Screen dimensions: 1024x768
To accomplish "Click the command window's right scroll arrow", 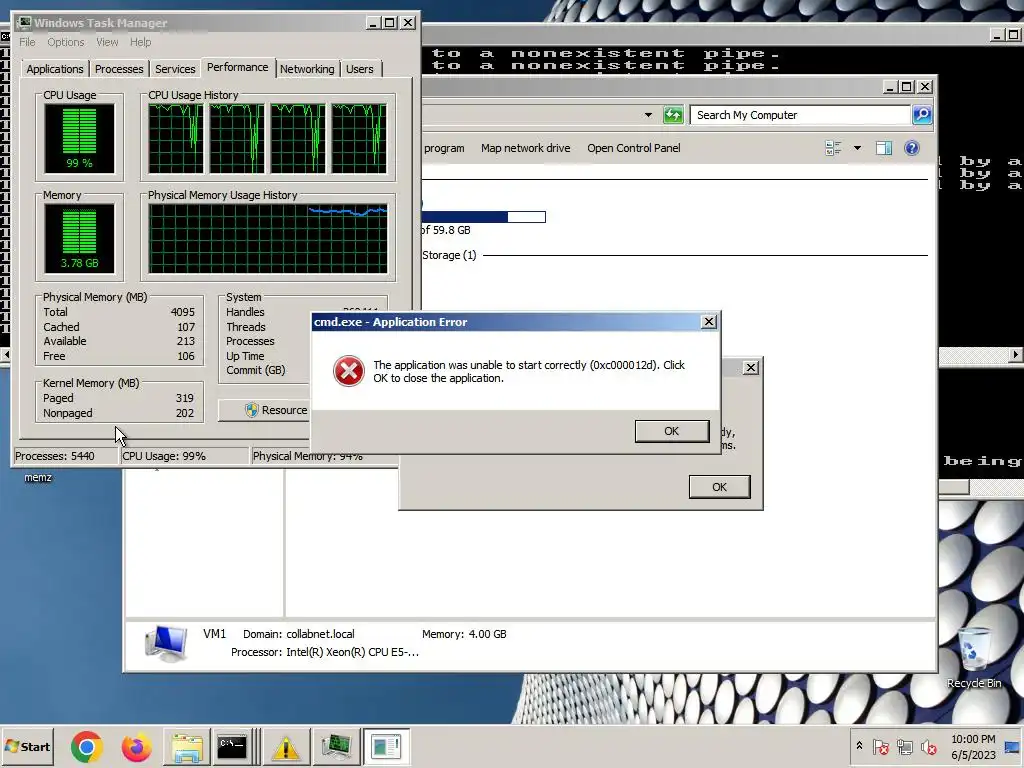I will pyautogui.click(x=1014, y=355).
